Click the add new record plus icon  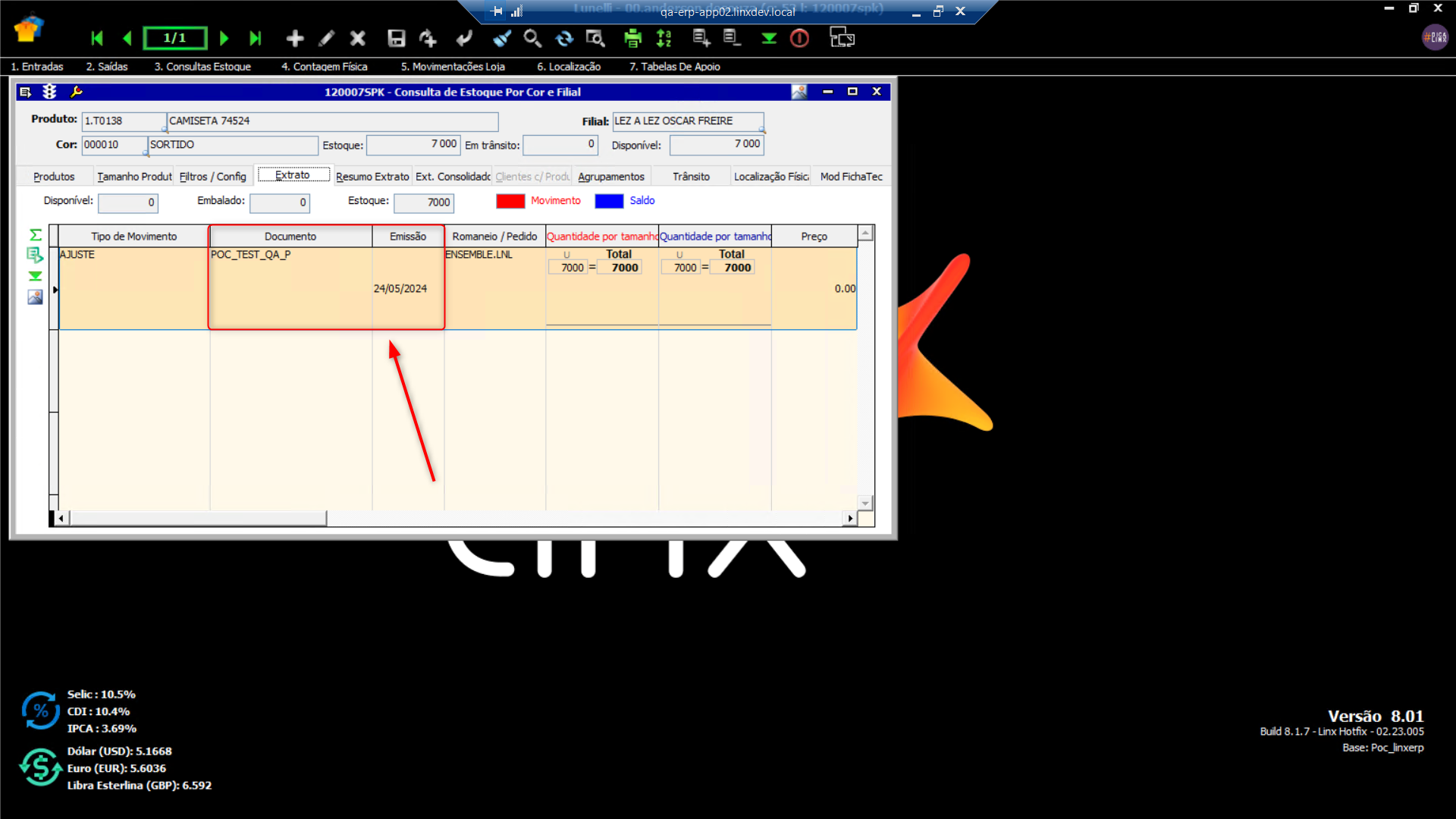[295, 38]
